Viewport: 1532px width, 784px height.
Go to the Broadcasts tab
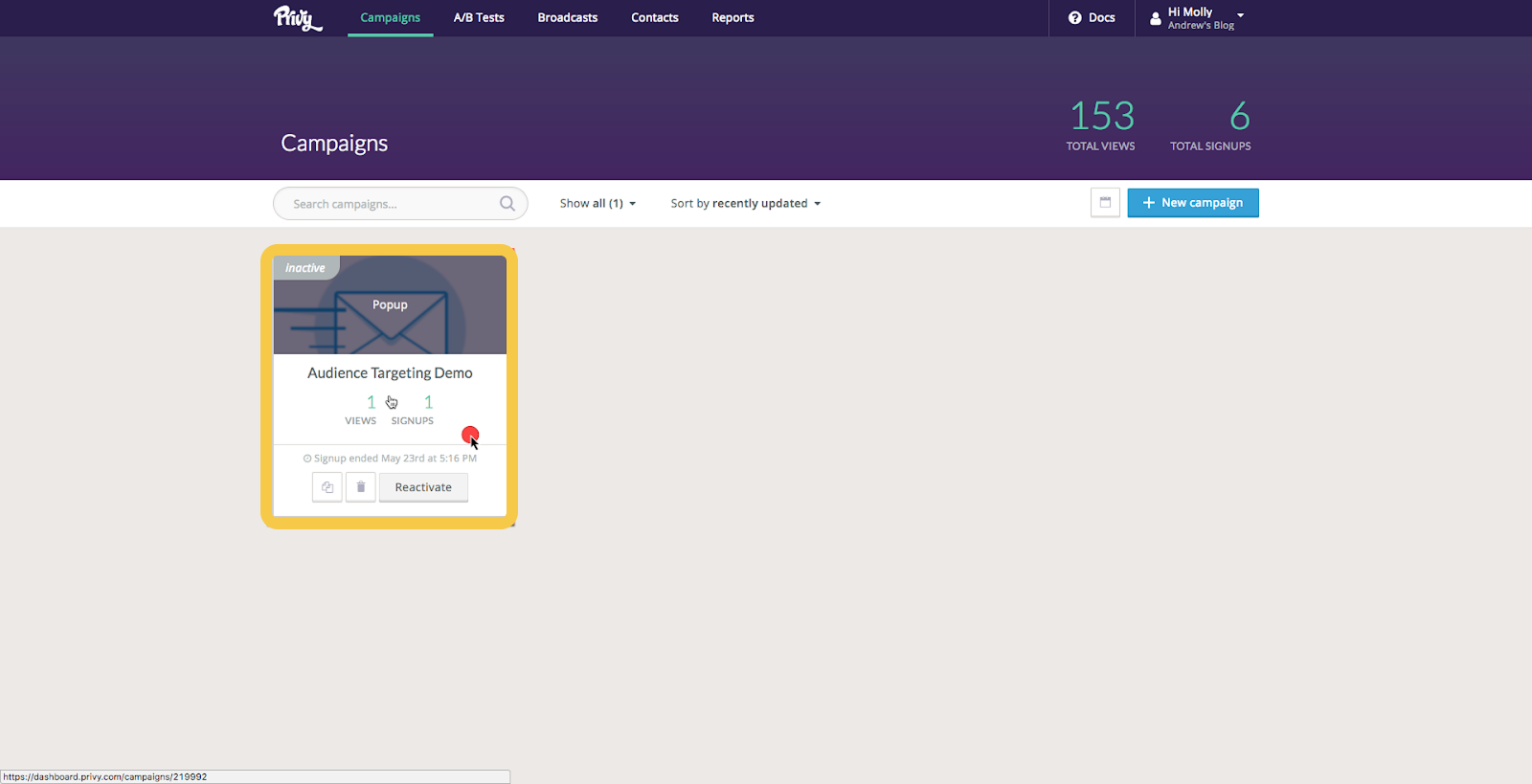pyautogui.click(x=567, y=18)
